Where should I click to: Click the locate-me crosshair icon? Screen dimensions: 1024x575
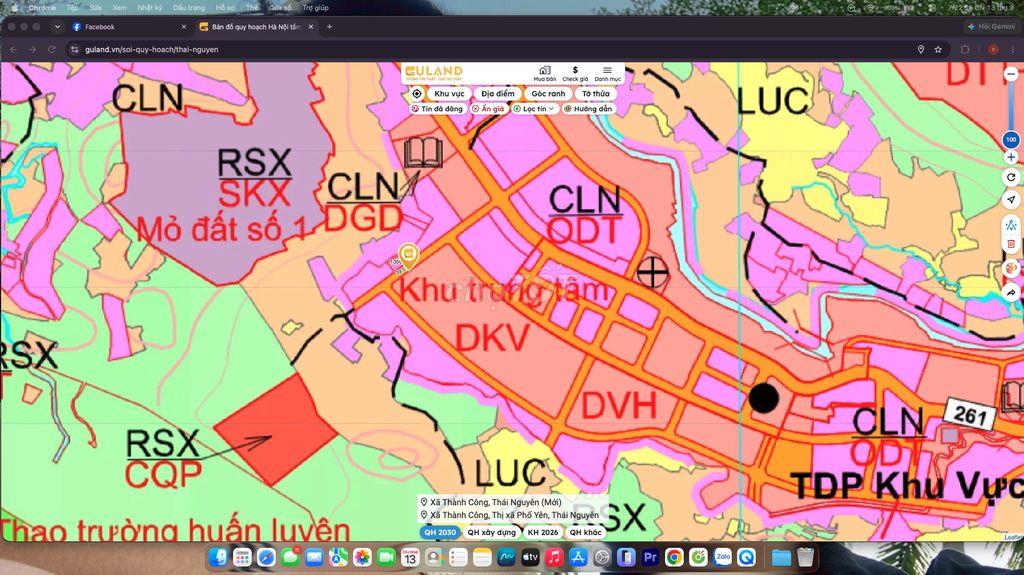pos(417,93)
